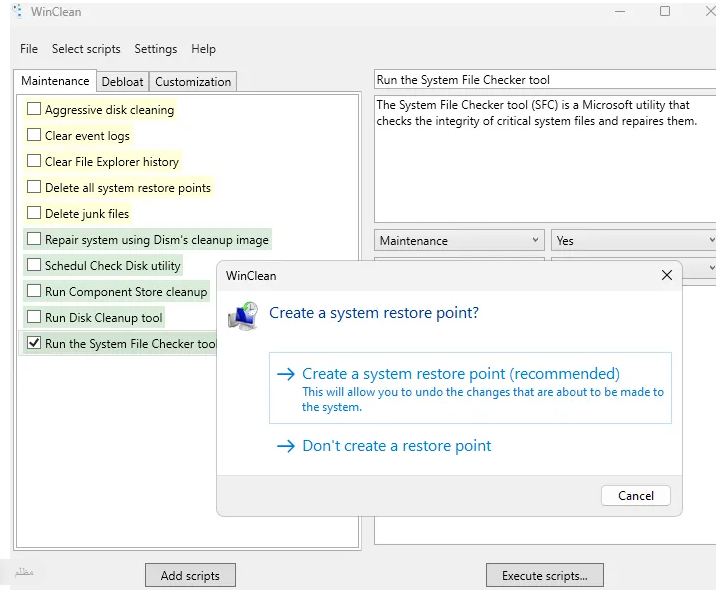The width and height of the screenshot is (725, 597).
Task: Check Repair system using Dism's cleanup image
Action: pos(34,239)
